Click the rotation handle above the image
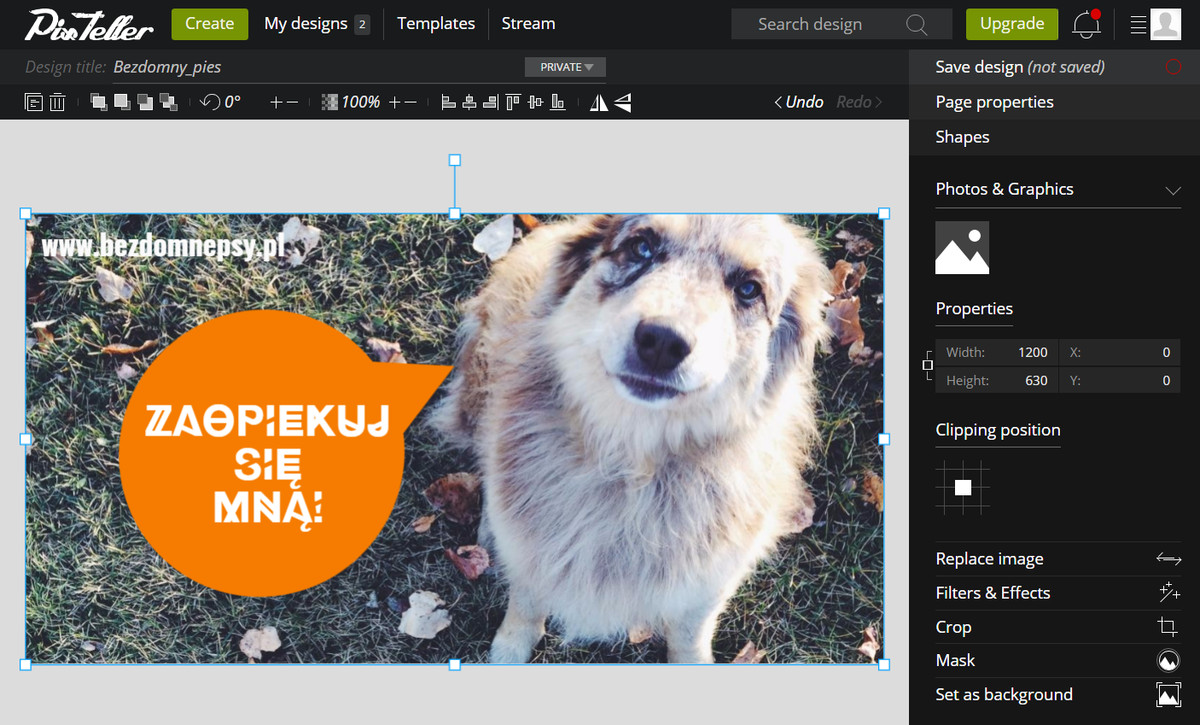 pos(454,160)
